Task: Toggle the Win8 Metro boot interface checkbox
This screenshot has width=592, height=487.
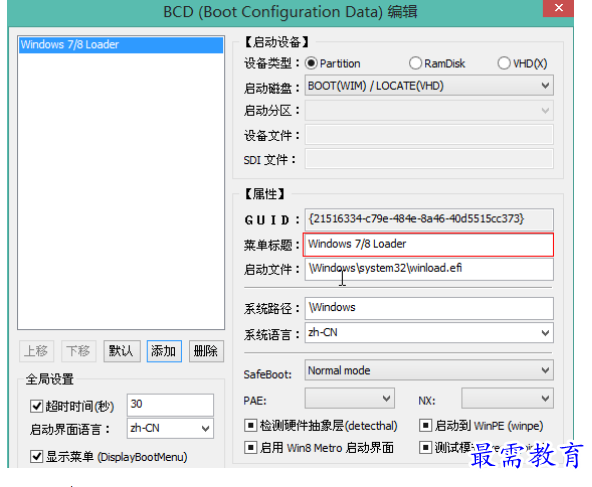Action: coord(250,448)
